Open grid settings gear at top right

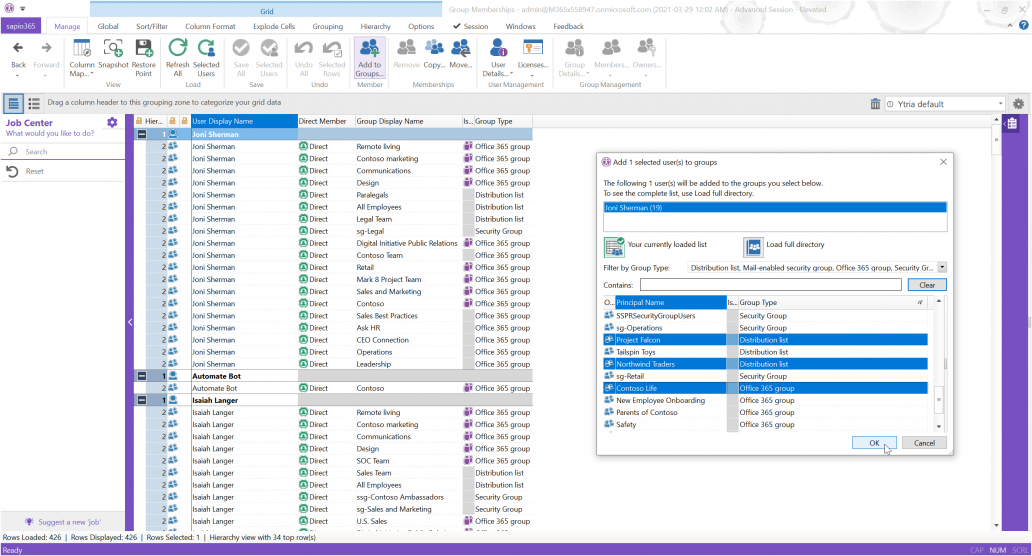pos(1018,104)
